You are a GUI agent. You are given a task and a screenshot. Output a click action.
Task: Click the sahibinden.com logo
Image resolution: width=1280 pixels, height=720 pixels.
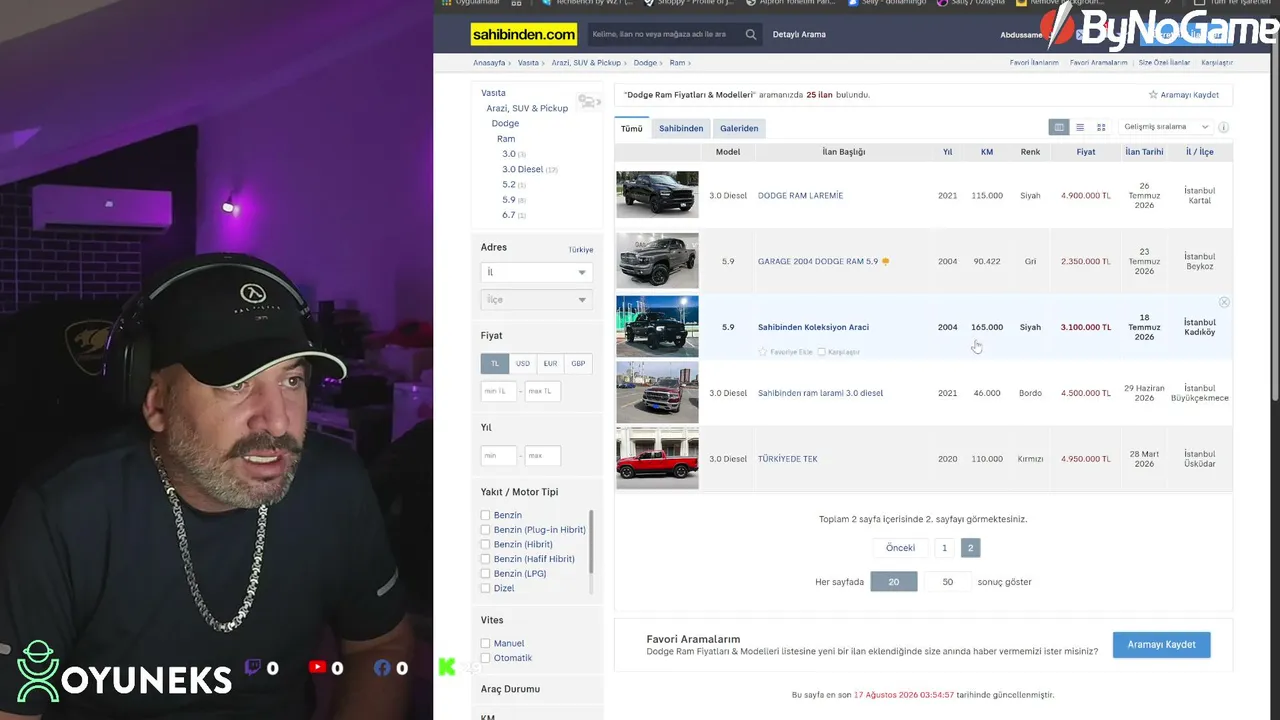(524, 35)
